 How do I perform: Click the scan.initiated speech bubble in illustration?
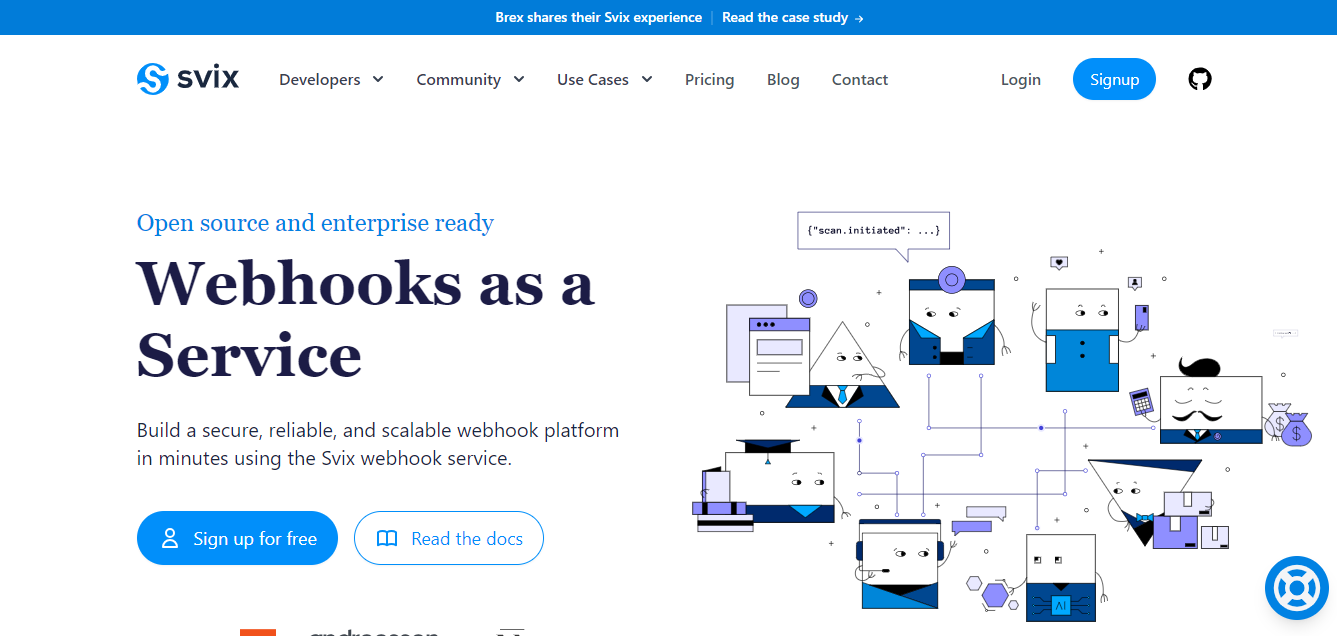873,234
